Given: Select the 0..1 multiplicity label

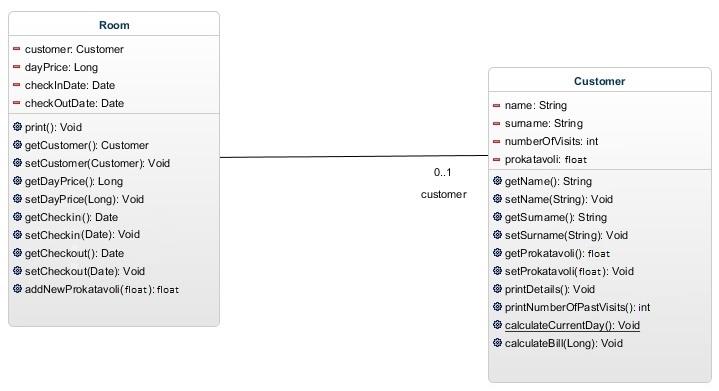Looking at the screenshot, I should click(x=442, y=172).
